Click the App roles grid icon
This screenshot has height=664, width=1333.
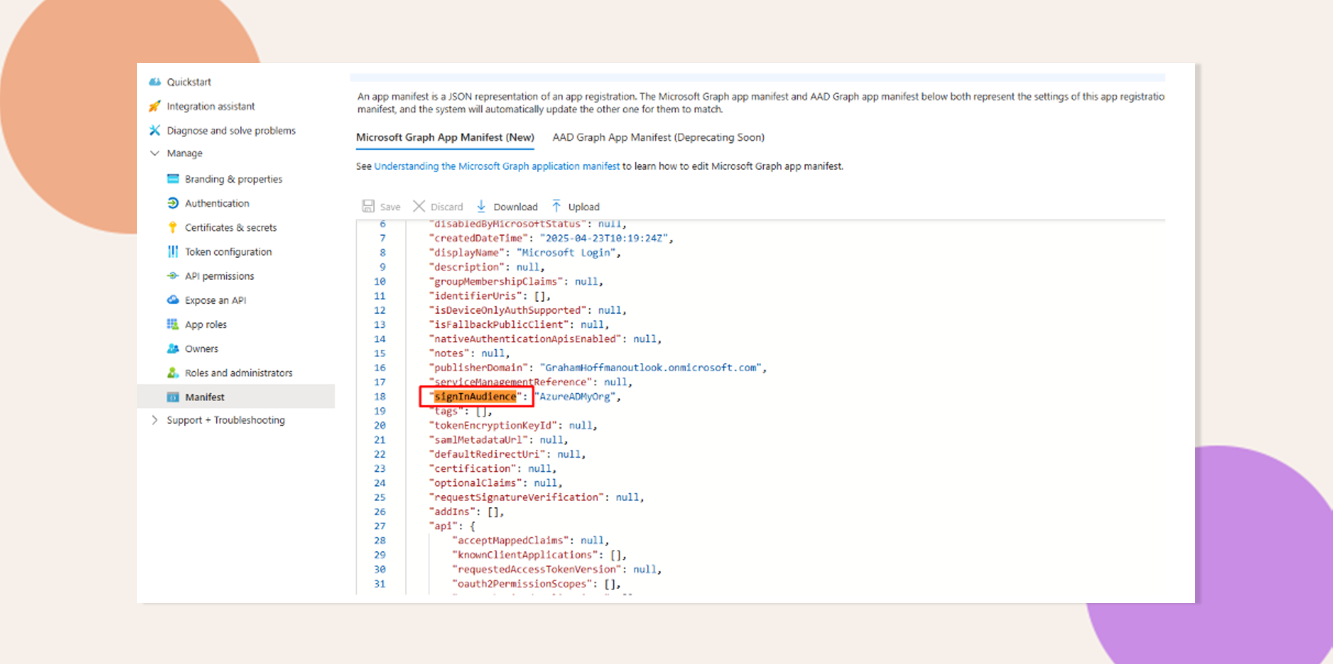(x=173, y=324)
